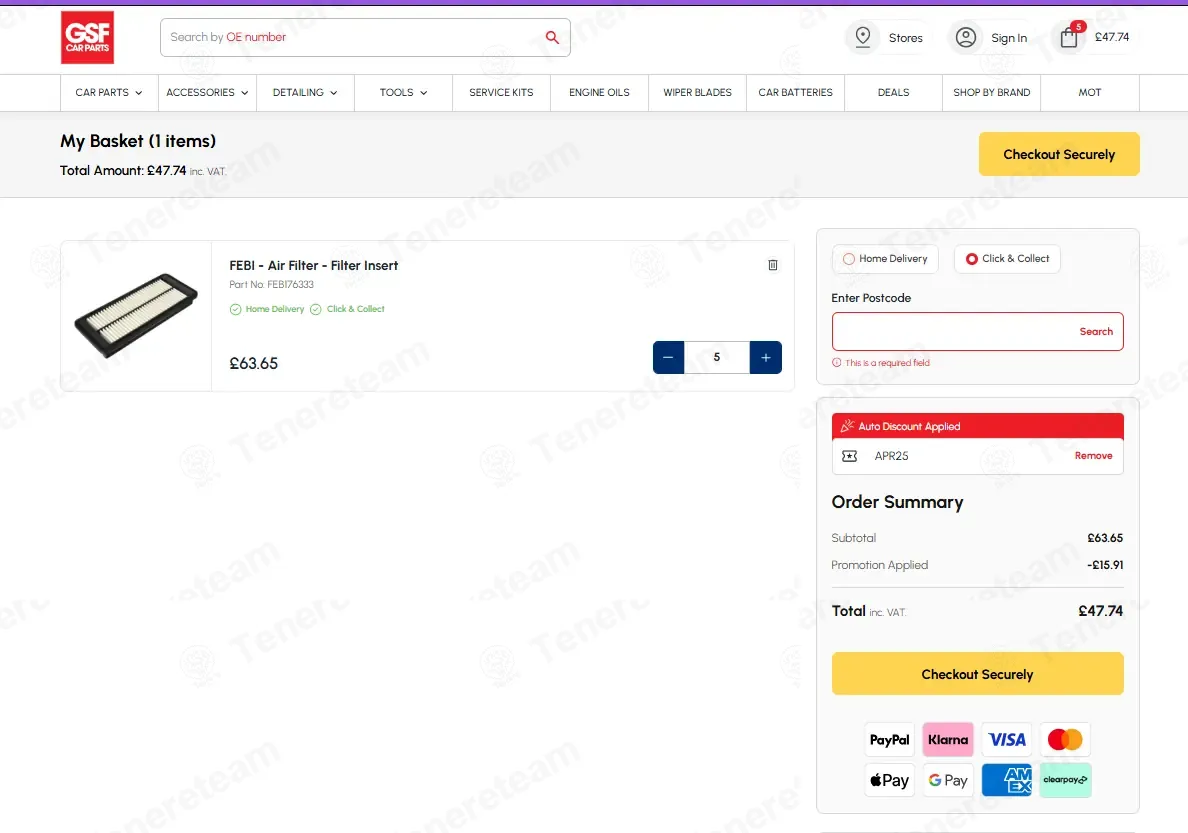
Task: Open the Car Batteries menu item
Action: [796, 92]
